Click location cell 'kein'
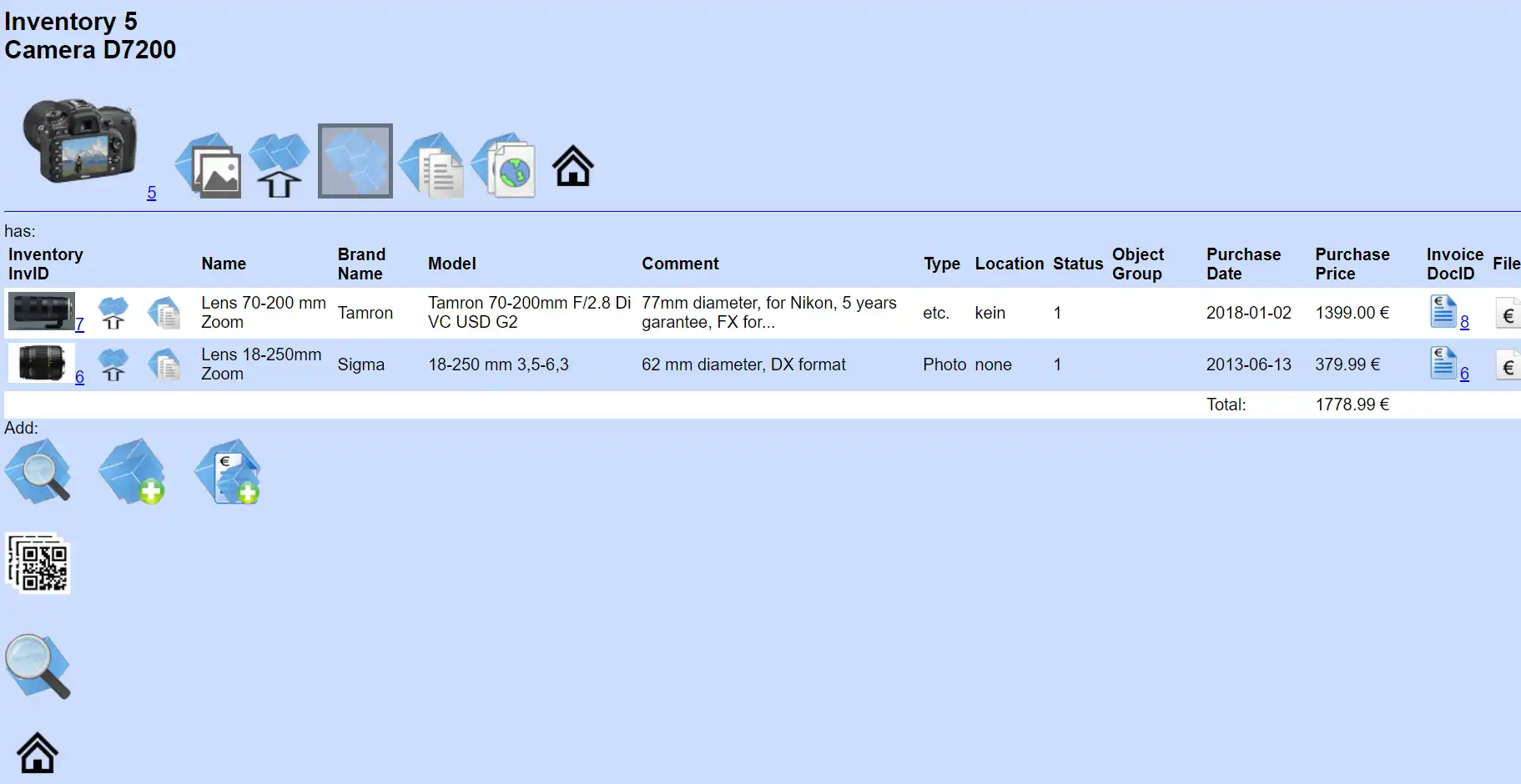Screen dimensions: 1521x784 pos(990,313)
